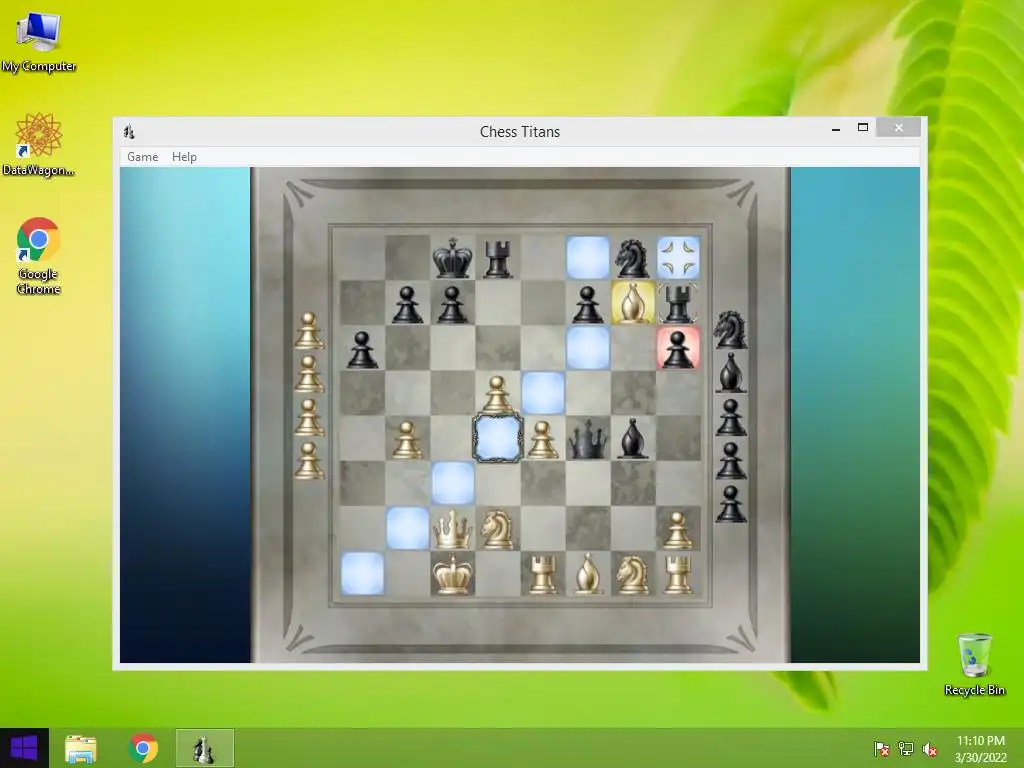Screen dimensions: 1024x768
Task: Click the white queen above the white king
Action: (452, 529)
